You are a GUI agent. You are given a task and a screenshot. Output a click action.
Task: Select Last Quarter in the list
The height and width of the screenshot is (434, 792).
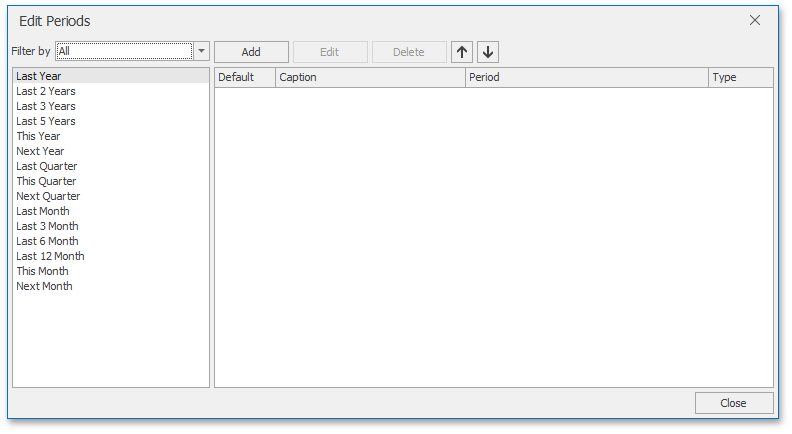pos(46,166)
